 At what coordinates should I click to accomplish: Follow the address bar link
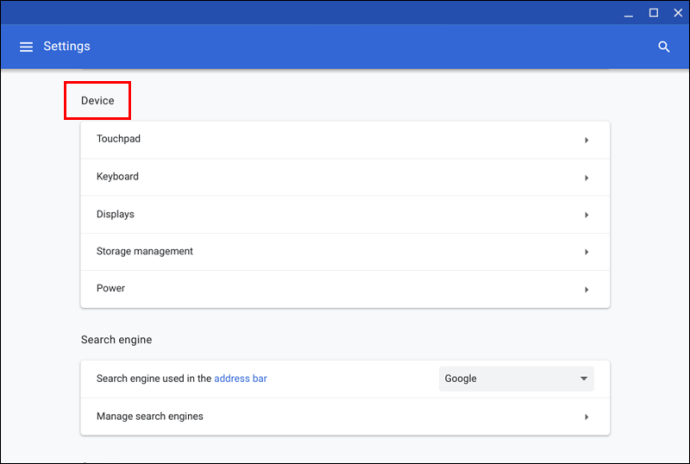coord(240,379)
